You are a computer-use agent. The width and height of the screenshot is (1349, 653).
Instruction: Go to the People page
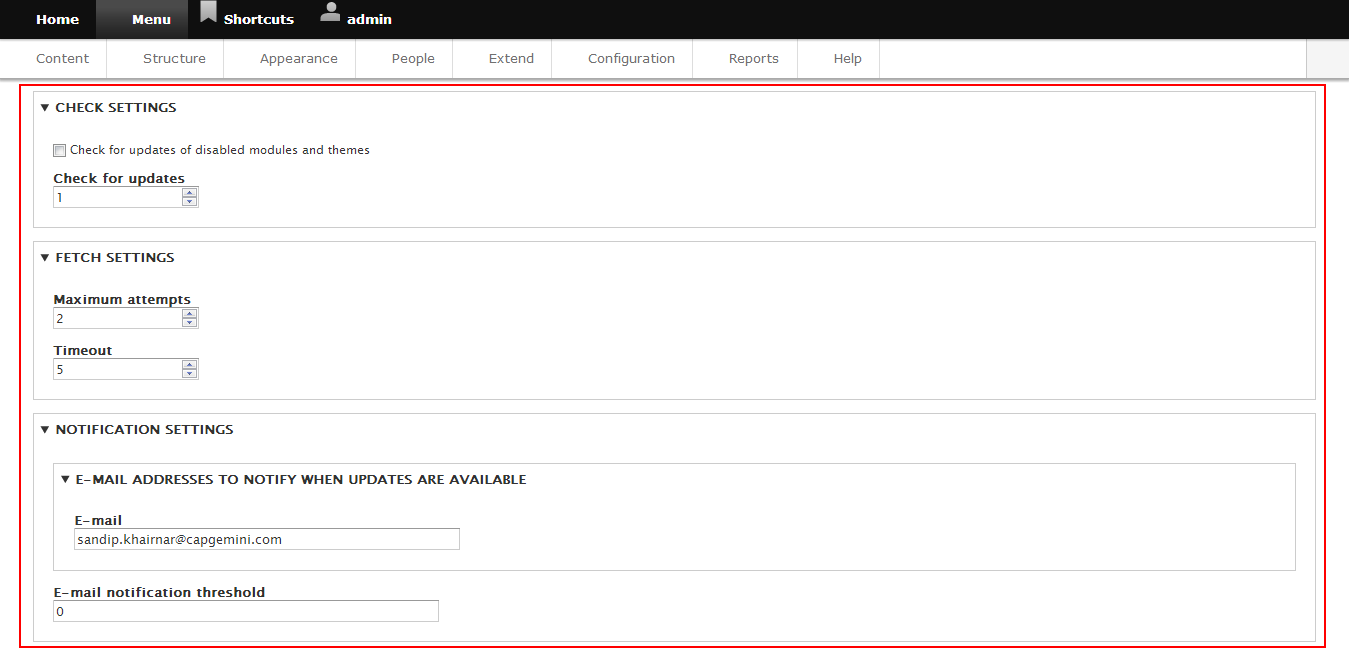(413, 59)
